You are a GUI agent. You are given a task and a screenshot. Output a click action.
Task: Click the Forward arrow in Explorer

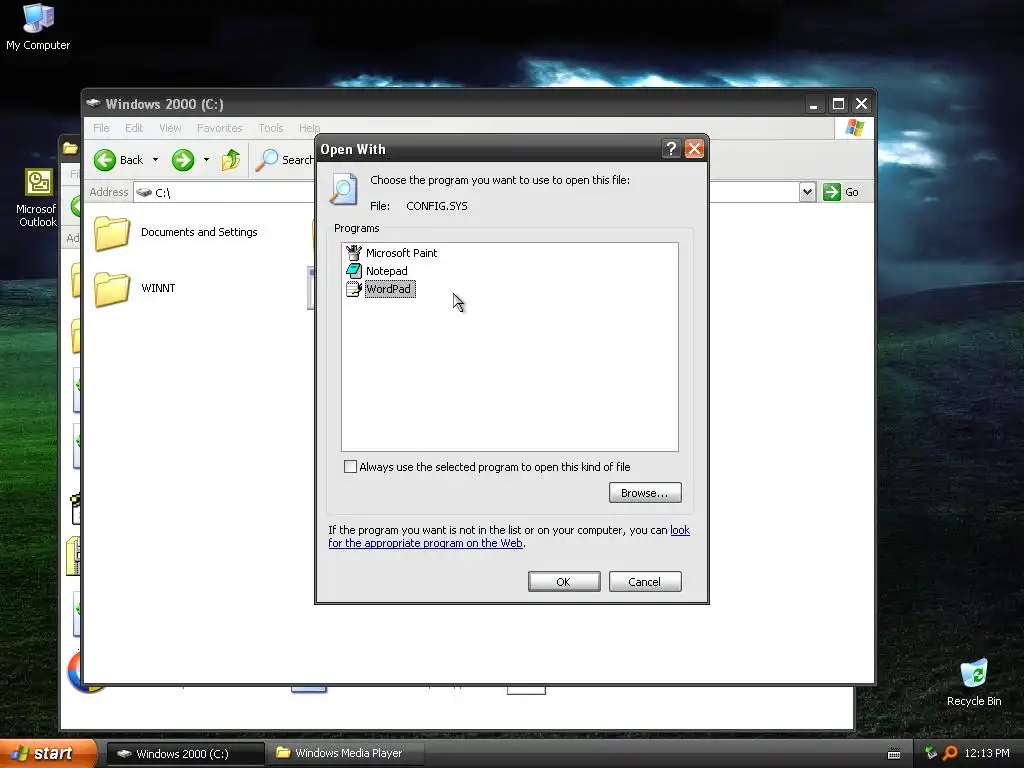coord(183,160)
